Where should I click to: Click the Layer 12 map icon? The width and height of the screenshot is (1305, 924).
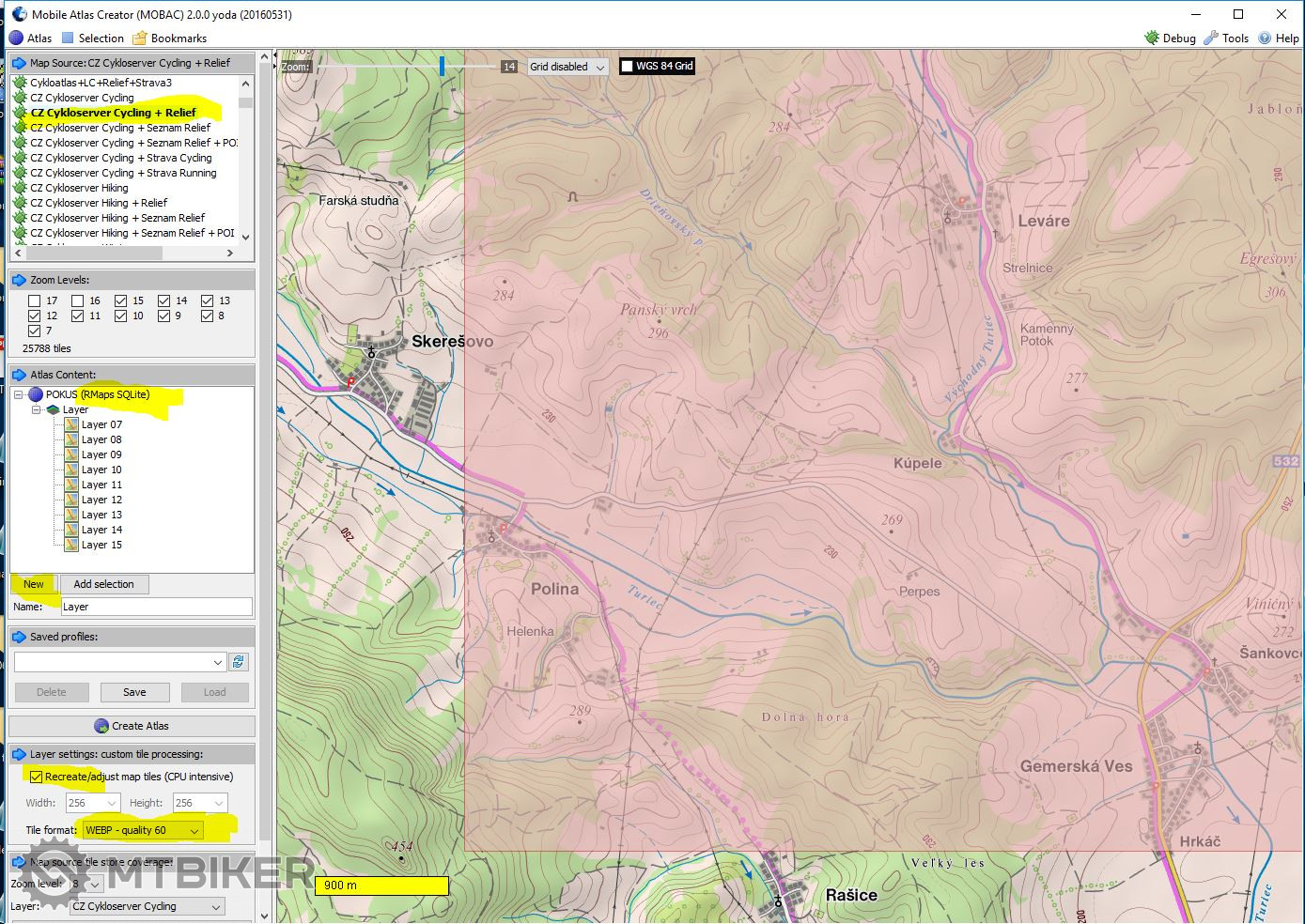click(70, 500)
